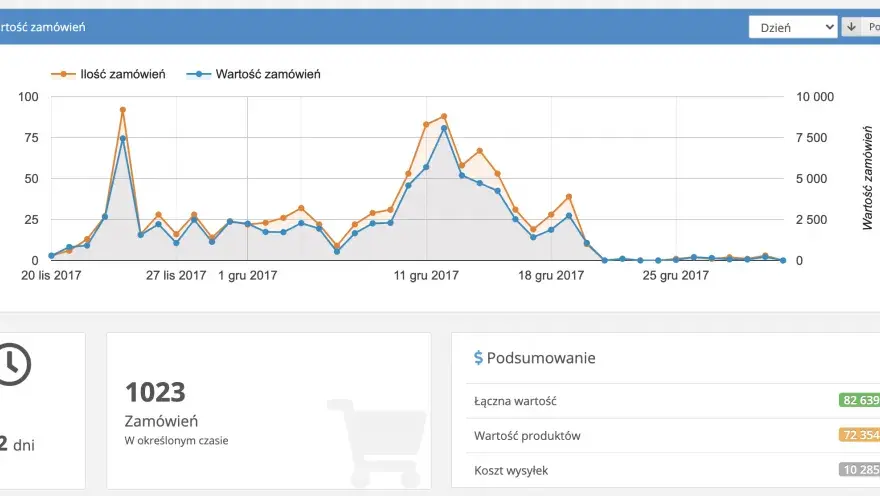
Task: Click the orange 72 354 value badge
Action: pyautogui.click(x=859, y=435)
